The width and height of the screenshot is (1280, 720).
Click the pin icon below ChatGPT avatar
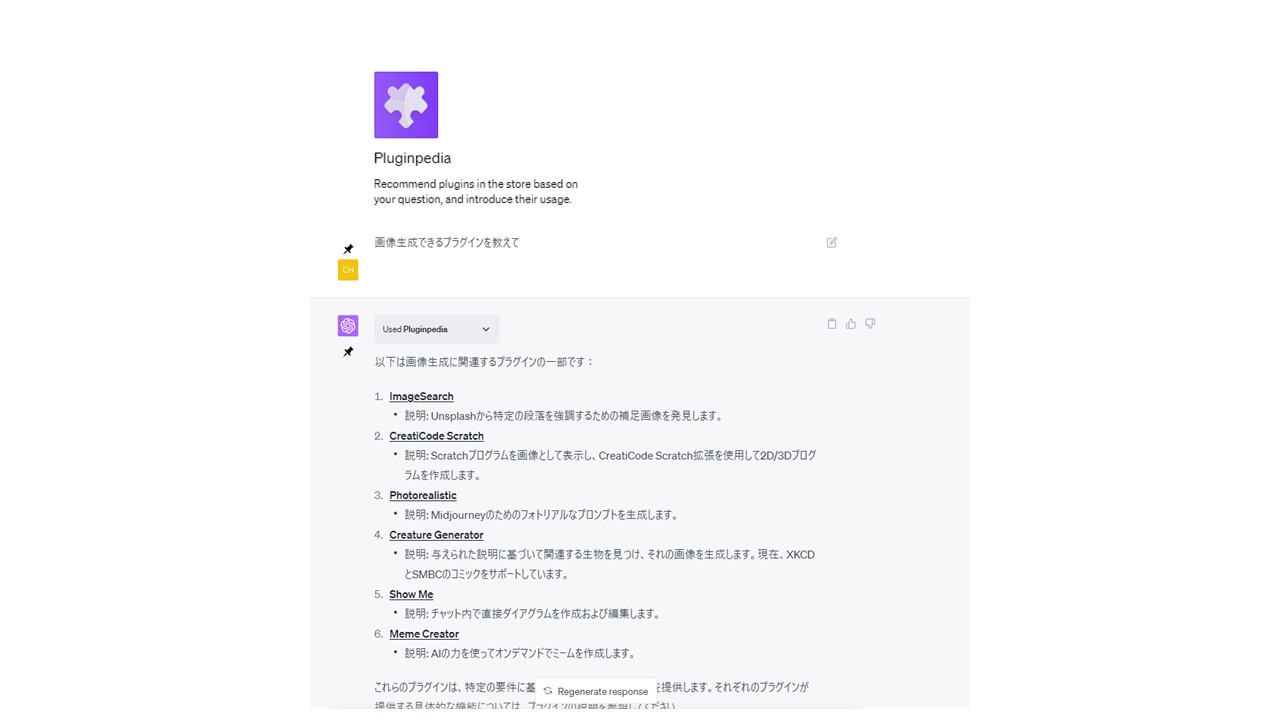(348, 352)
